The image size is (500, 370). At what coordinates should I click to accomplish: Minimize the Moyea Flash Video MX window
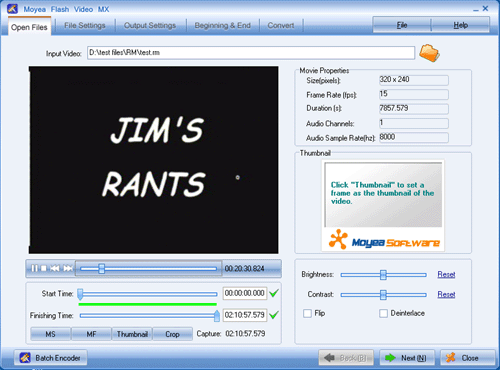coord(476,9)
